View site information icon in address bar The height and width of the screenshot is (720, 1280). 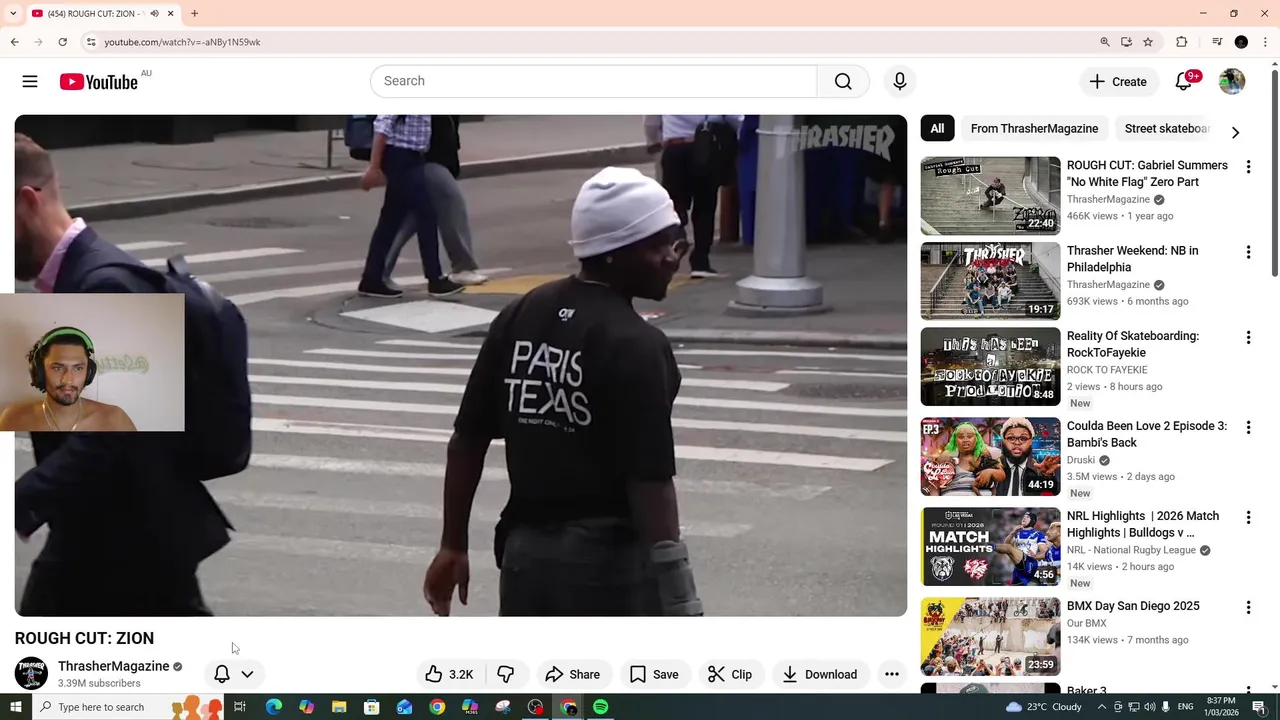pos(91,42)
